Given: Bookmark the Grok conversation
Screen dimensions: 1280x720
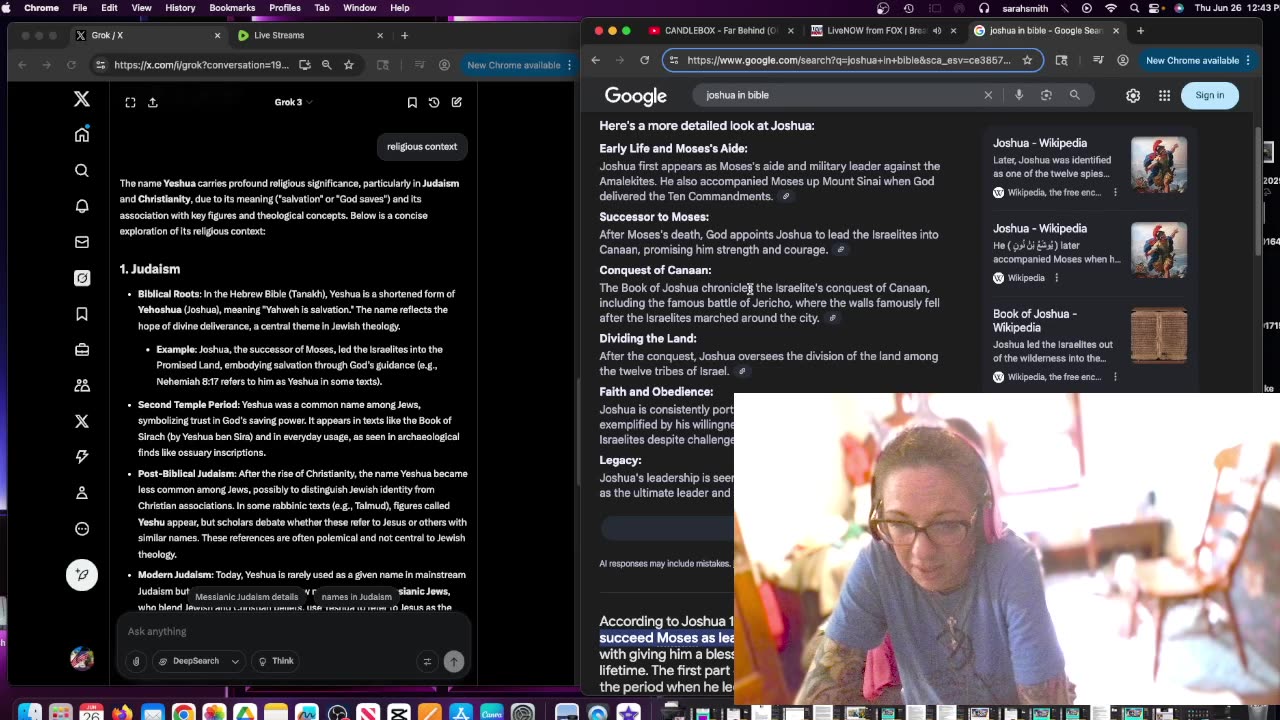Looking at the screenshot, I should (x=412, y=102).
